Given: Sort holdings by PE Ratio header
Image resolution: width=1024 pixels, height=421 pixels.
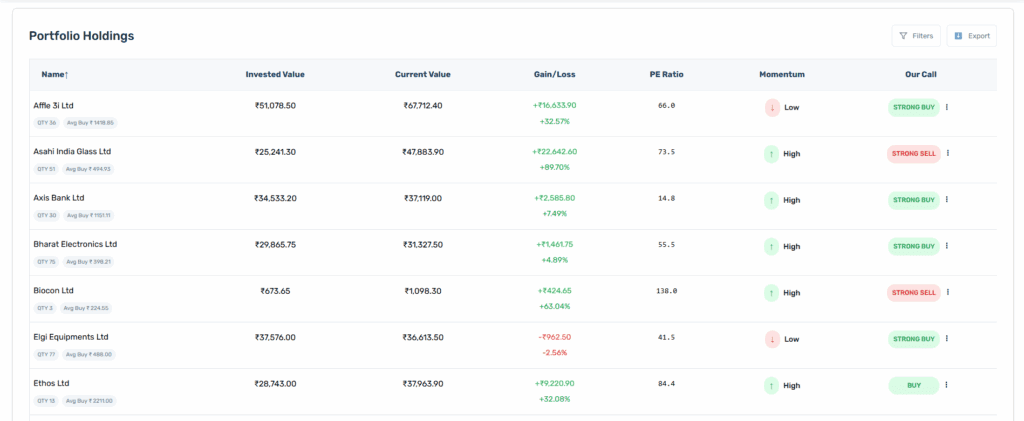Looking at the screenshot, I should pyautogui.click(x=666, y=74).
